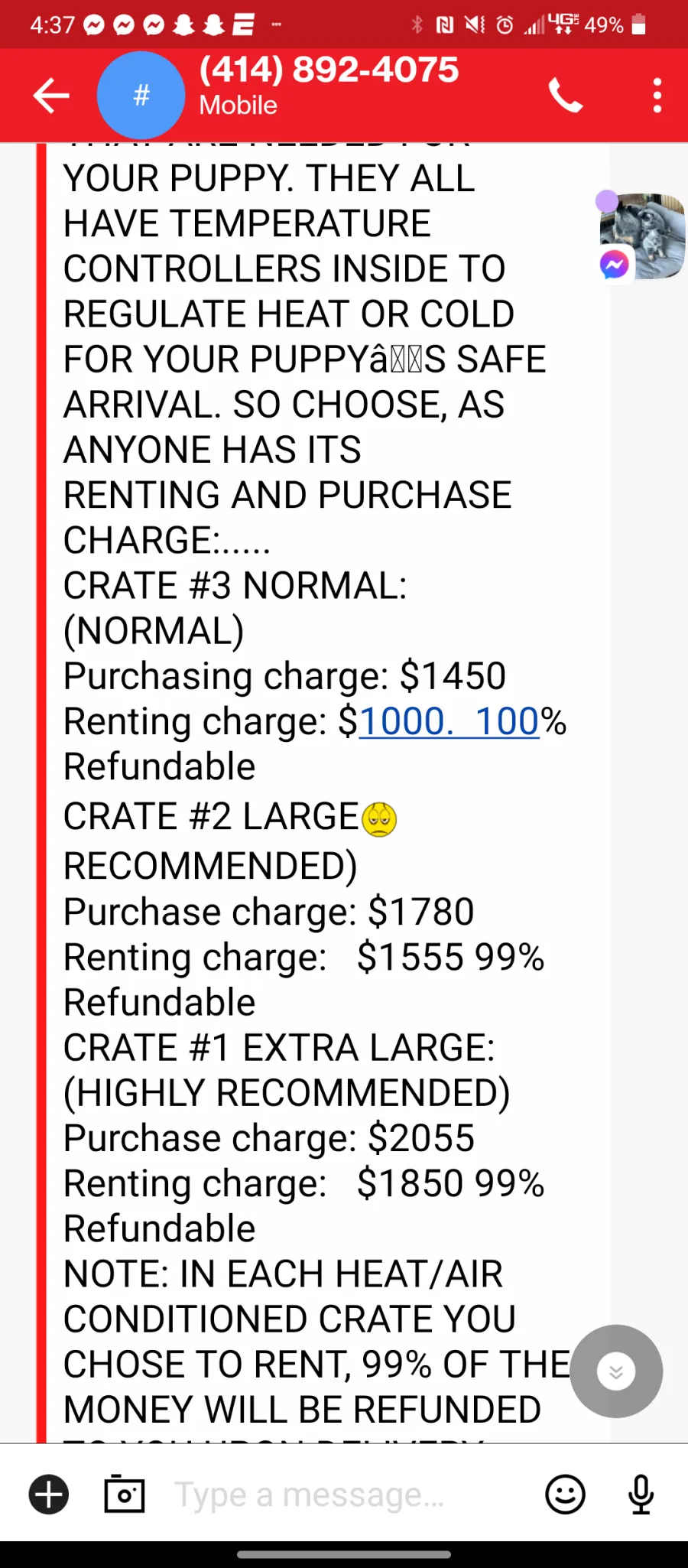Tap the weary emoji after CRATE #2 LARGE
The width and height of the screenshot is (688, 1568).
point(379,818)
